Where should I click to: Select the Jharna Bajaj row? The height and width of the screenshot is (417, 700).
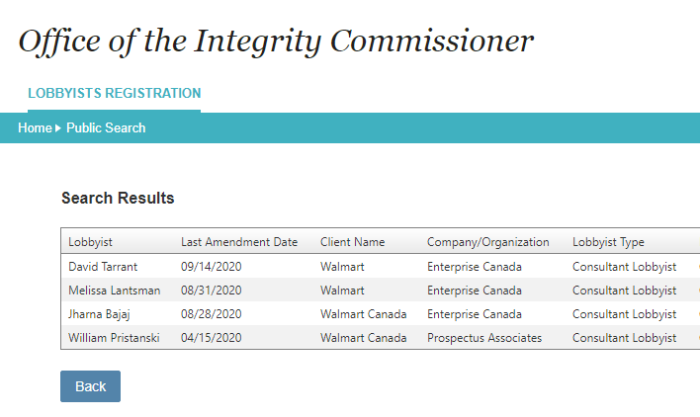point(380,314)
